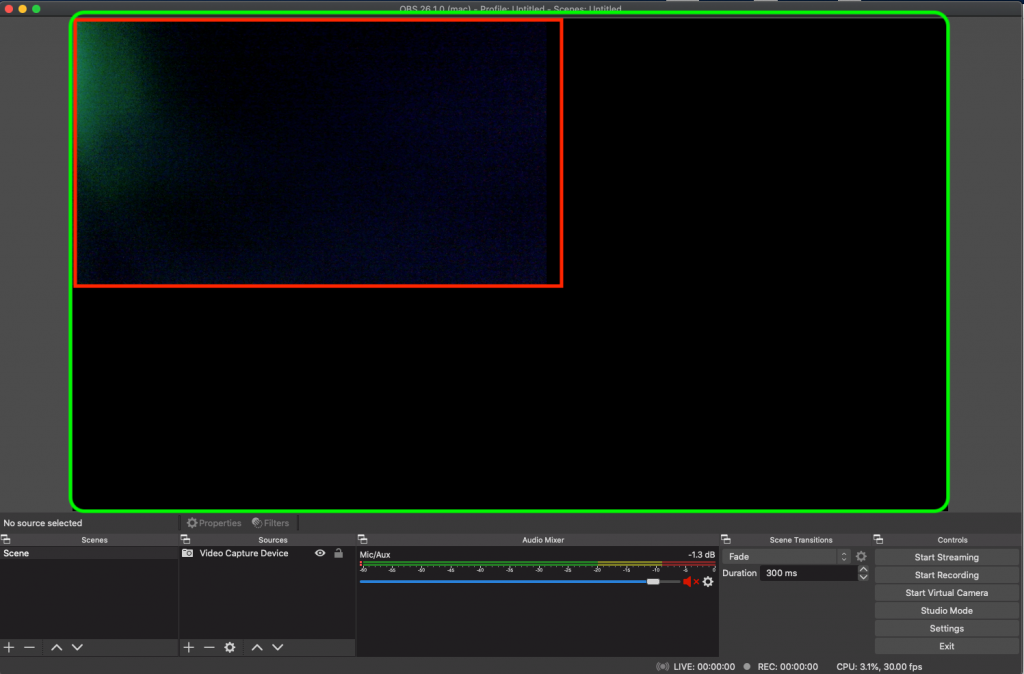Open Mic/Aux audio settings gear
This screenshot has height=674, width=1024.
[x=708, y=581]
